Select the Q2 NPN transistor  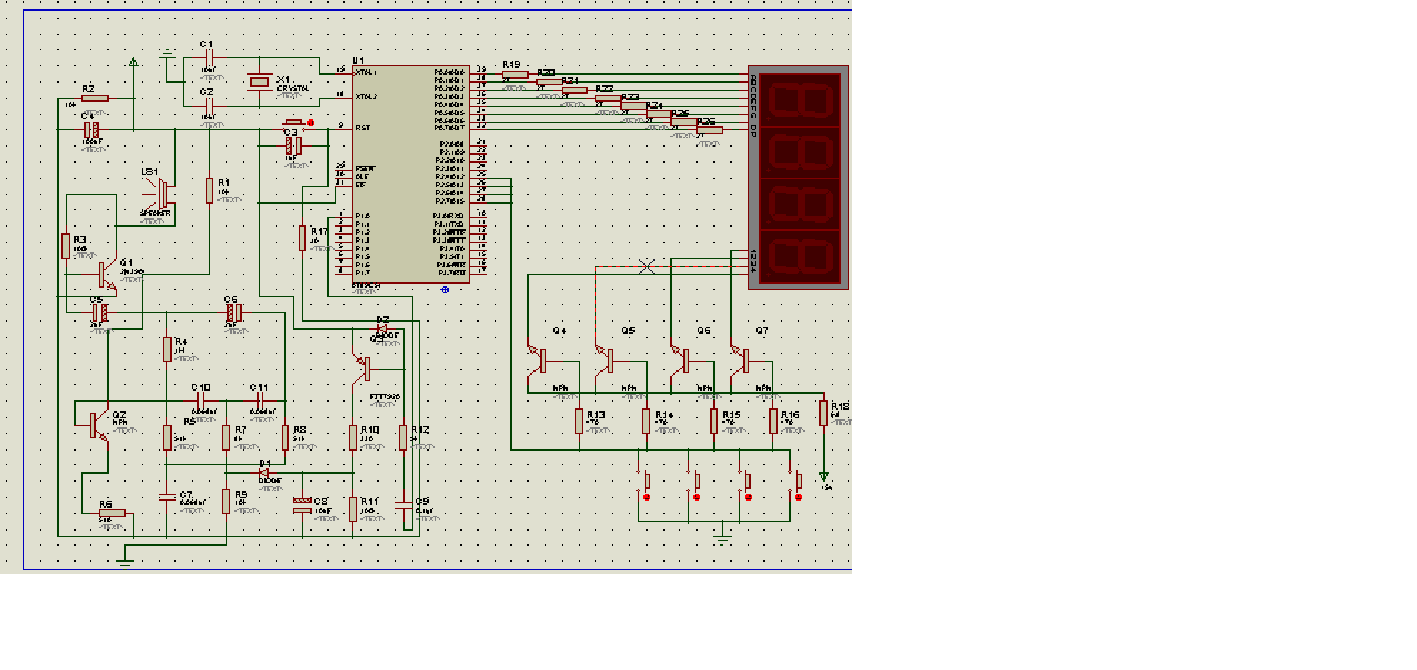(97, 425)
